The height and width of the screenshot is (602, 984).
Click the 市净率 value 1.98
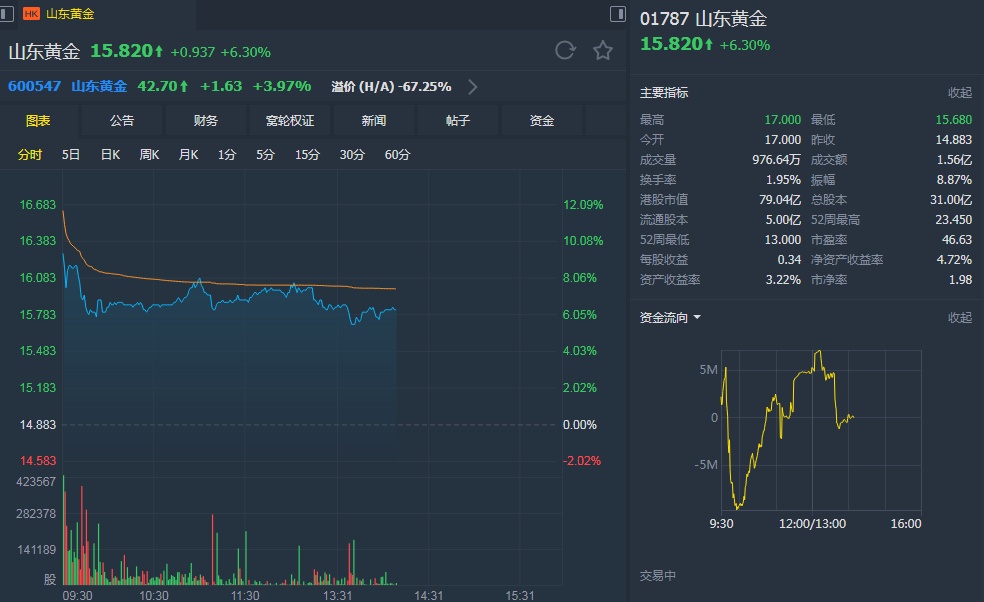960,279
